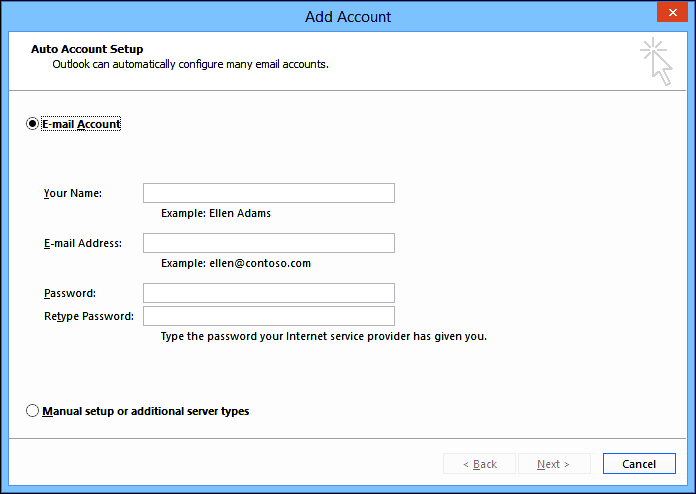The image size is (696, 494).
Task: Focus the E-mail Address text box
Action: tap(269, 243)
